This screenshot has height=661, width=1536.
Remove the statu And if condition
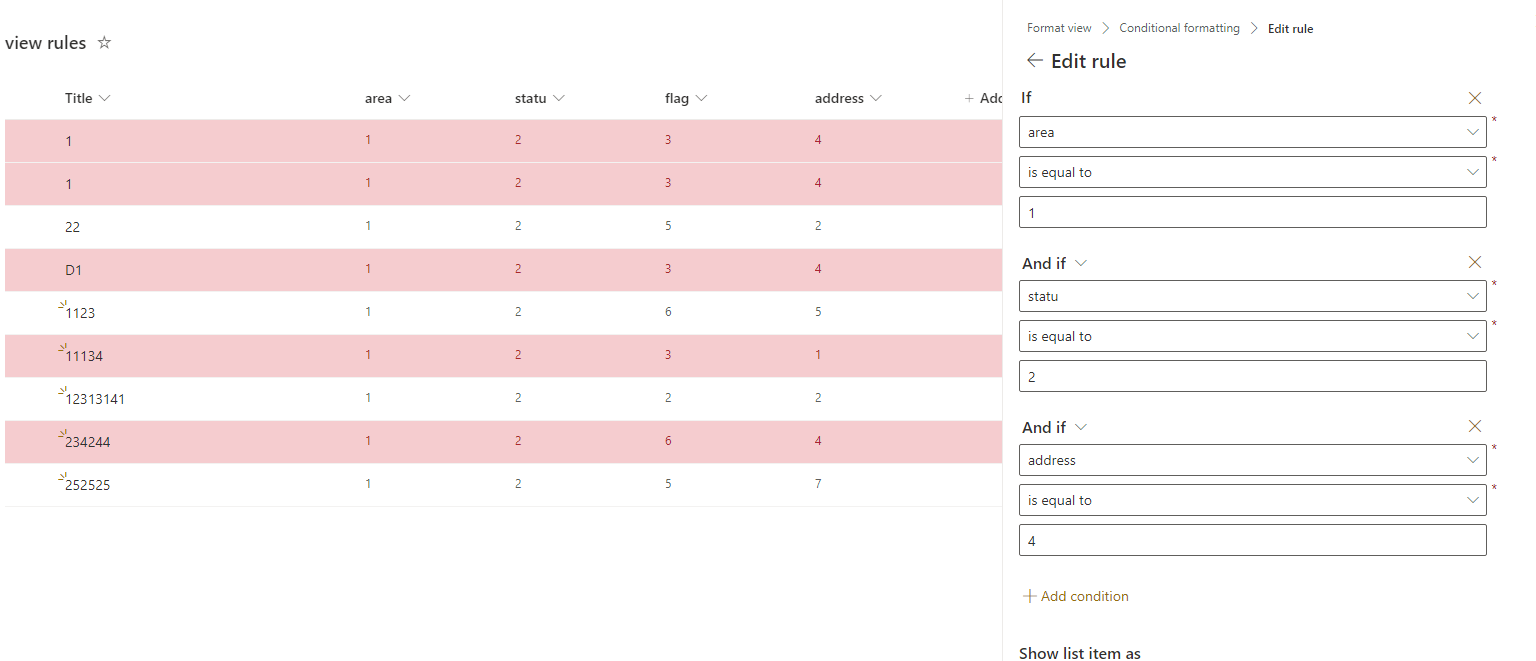point(1474,262)
